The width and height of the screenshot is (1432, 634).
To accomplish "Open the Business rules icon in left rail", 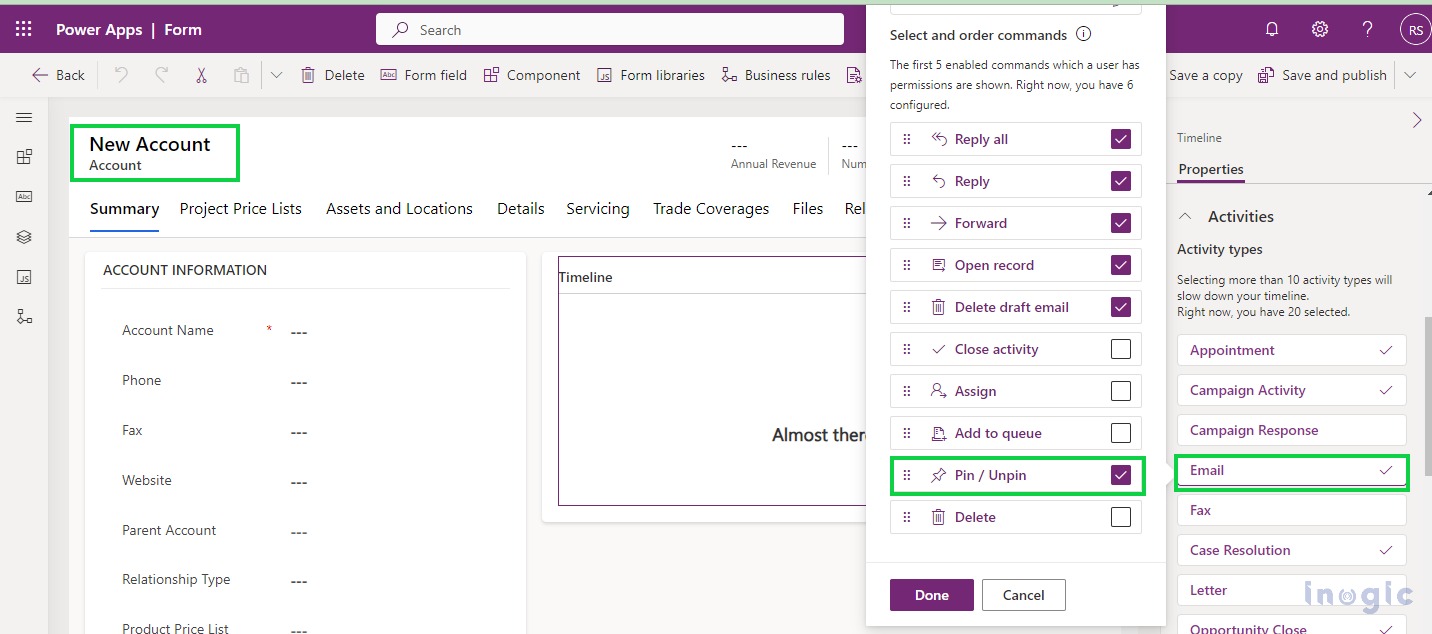I will pos(24,317).
